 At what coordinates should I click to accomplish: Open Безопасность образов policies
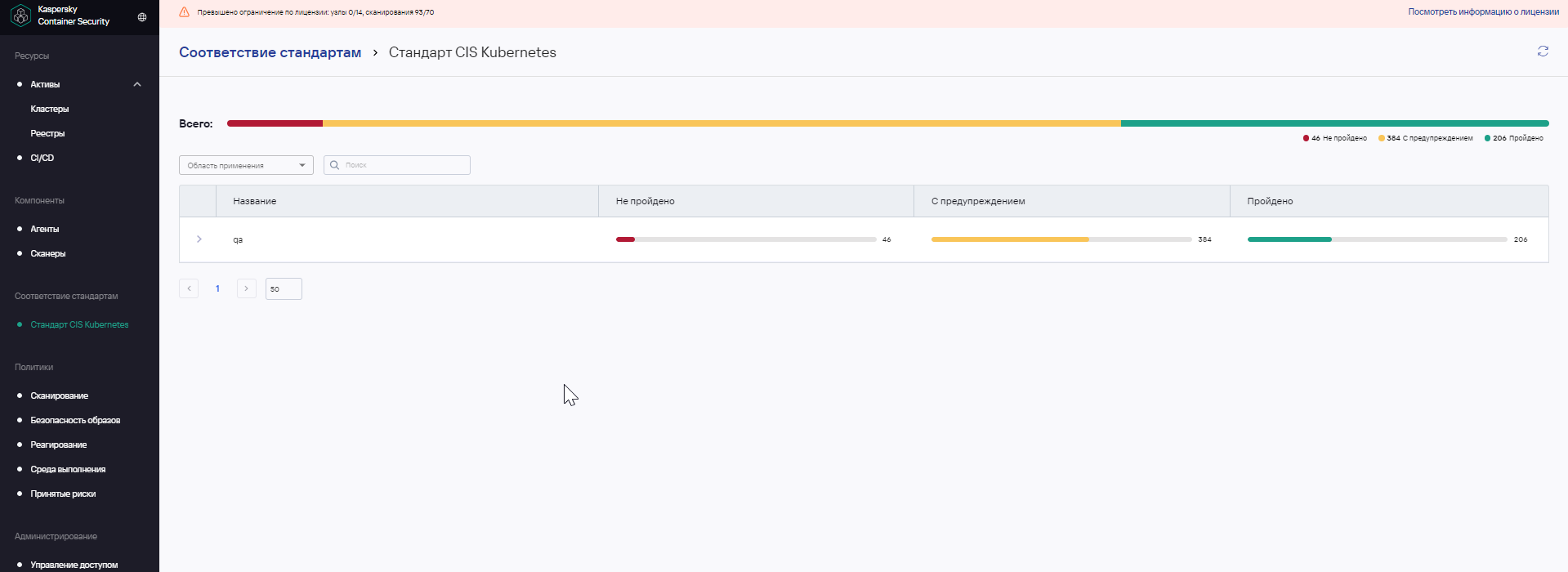click(75, 420)
